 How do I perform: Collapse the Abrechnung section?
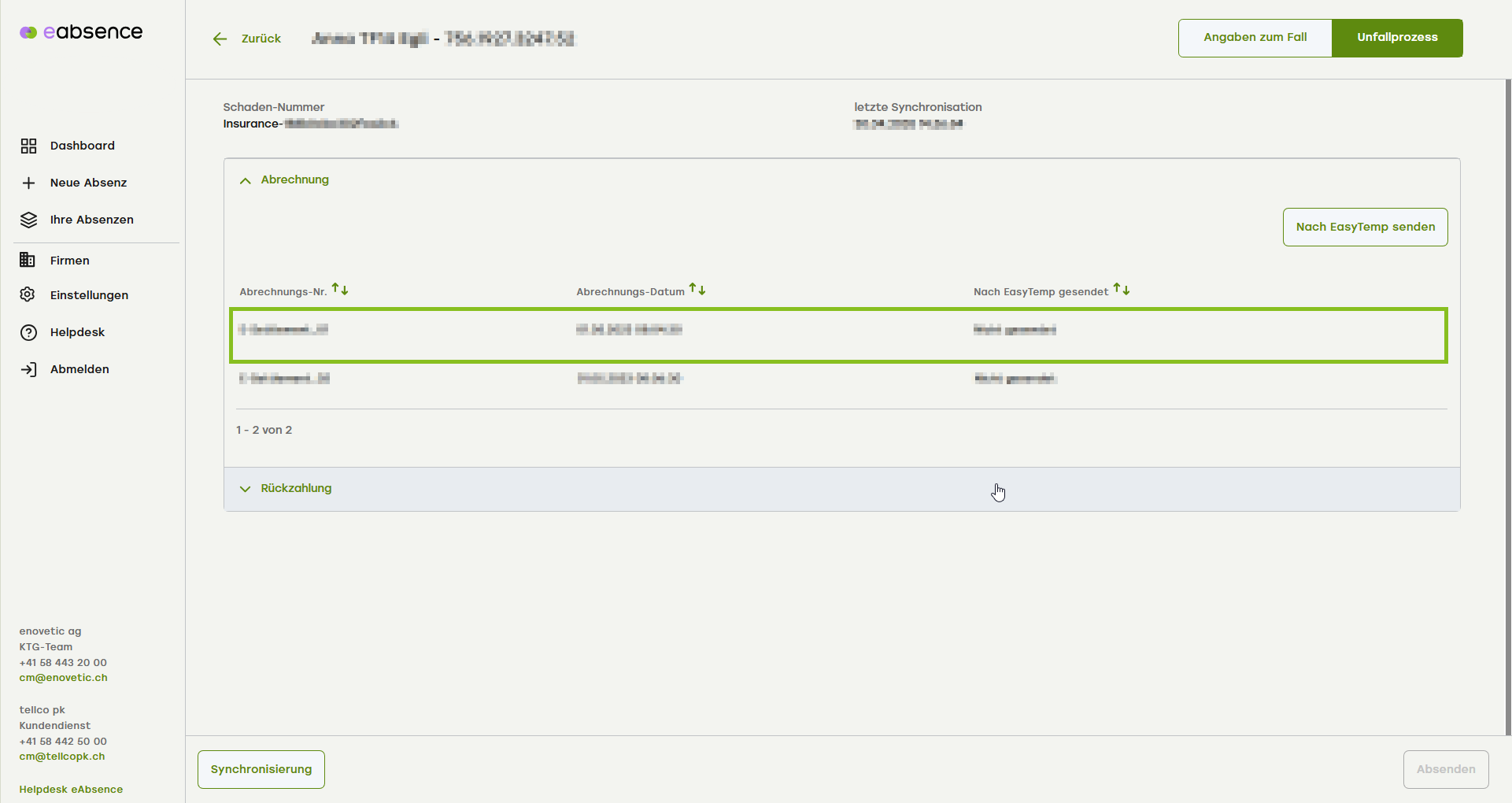[246, 180]
